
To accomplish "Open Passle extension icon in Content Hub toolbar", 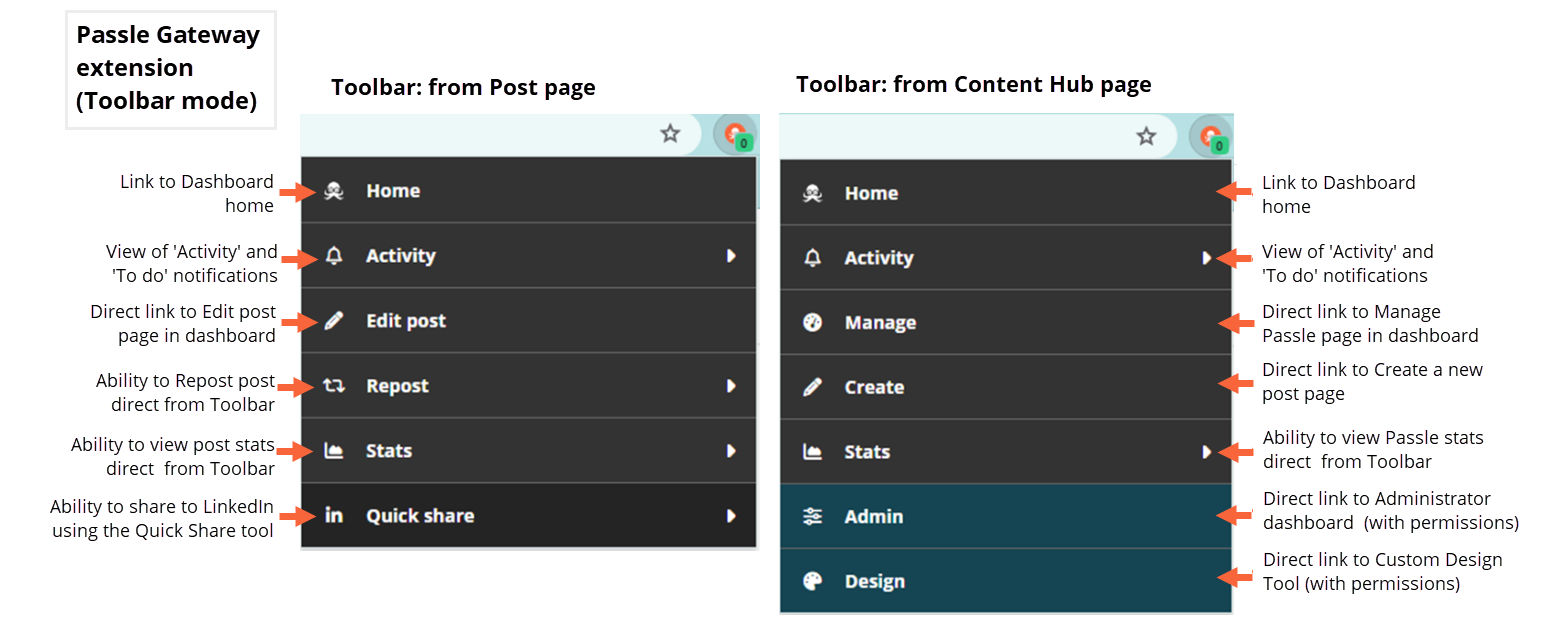I will coord(1211,137).
